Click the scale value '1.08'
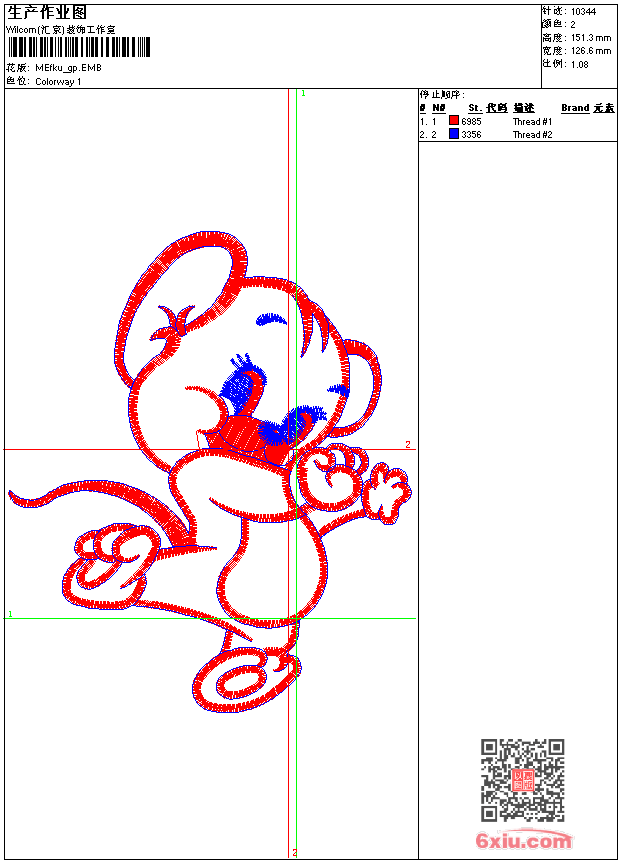The height and width of the screenshot is (860, 620). [579, 64]
